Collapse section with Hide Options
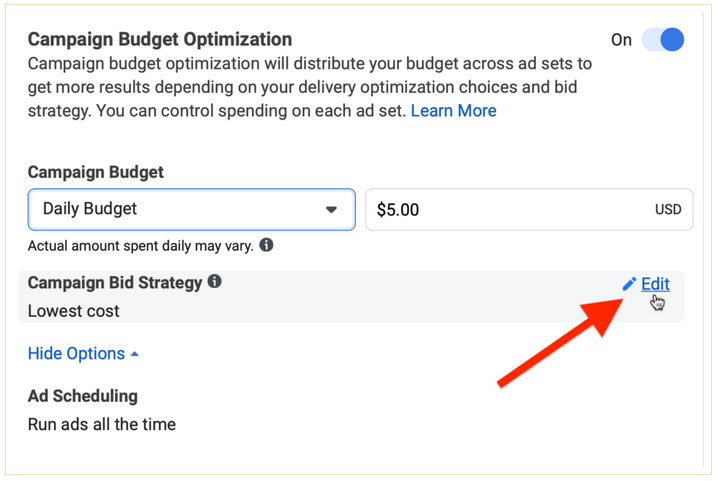The height and width of the screenshot is (481, 717). click(x=76, y=353)
